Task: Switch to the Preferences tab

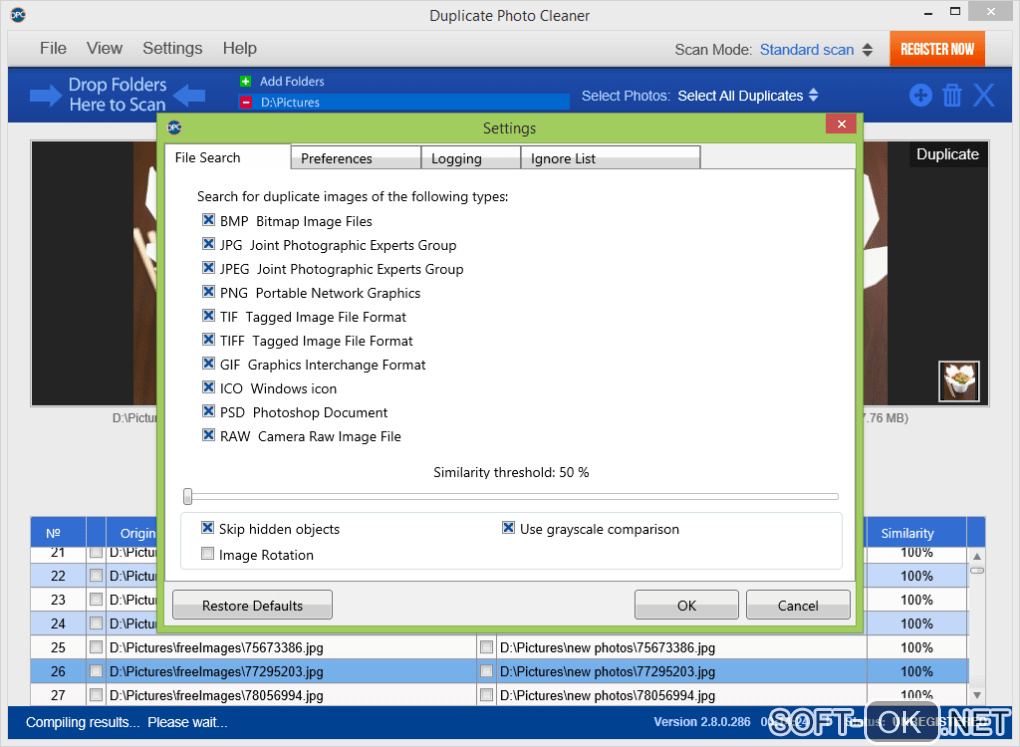Action: (356, 159)
